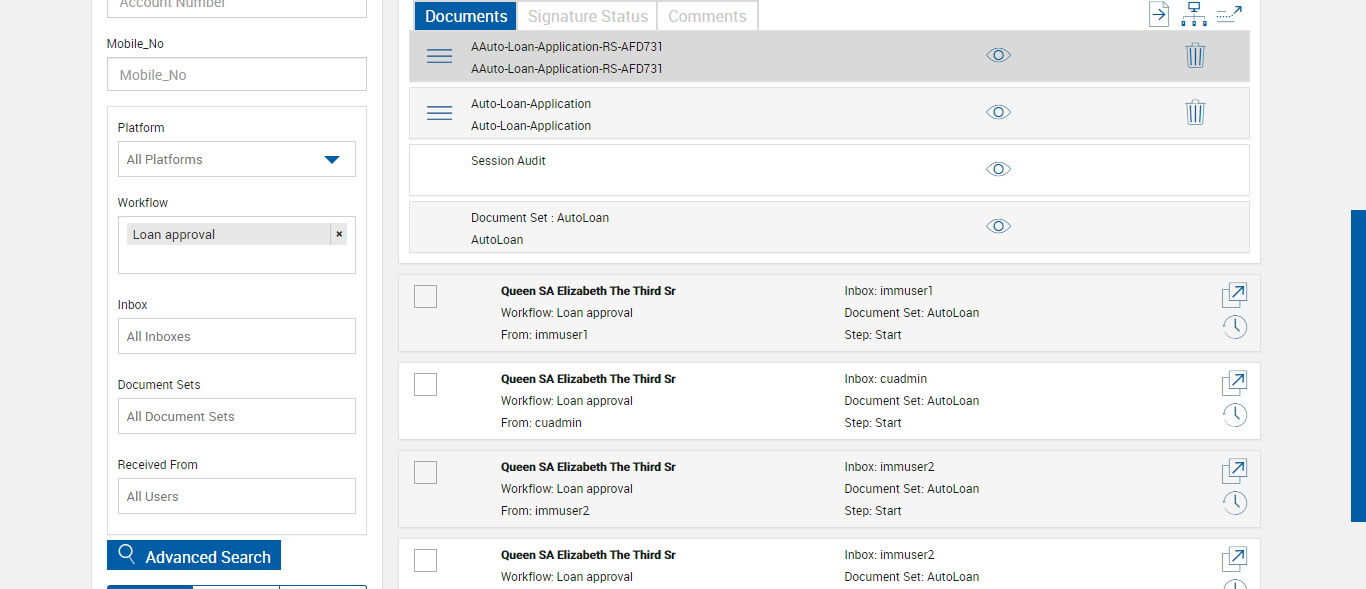Viewport: 1366px width, 589px height.
Task: Open the Comments tab
Action: point(707,16)
